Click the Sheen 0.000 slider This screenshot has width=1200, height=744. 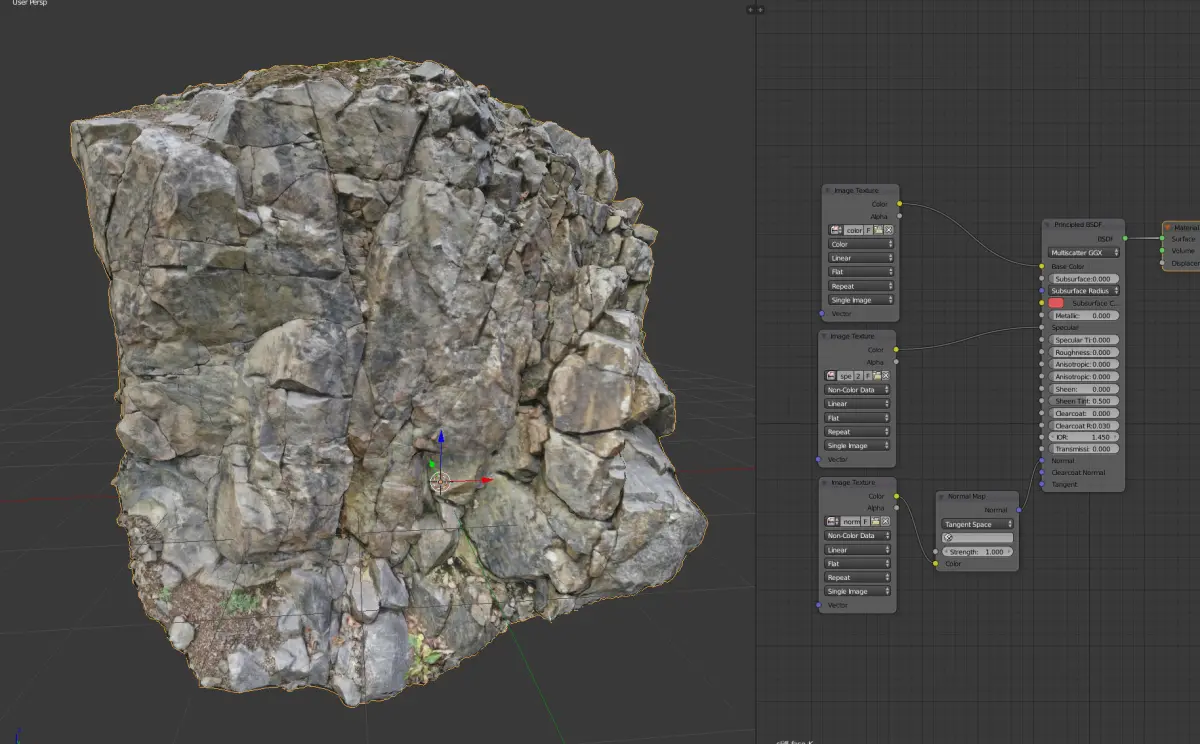(x=1084, y=389)
